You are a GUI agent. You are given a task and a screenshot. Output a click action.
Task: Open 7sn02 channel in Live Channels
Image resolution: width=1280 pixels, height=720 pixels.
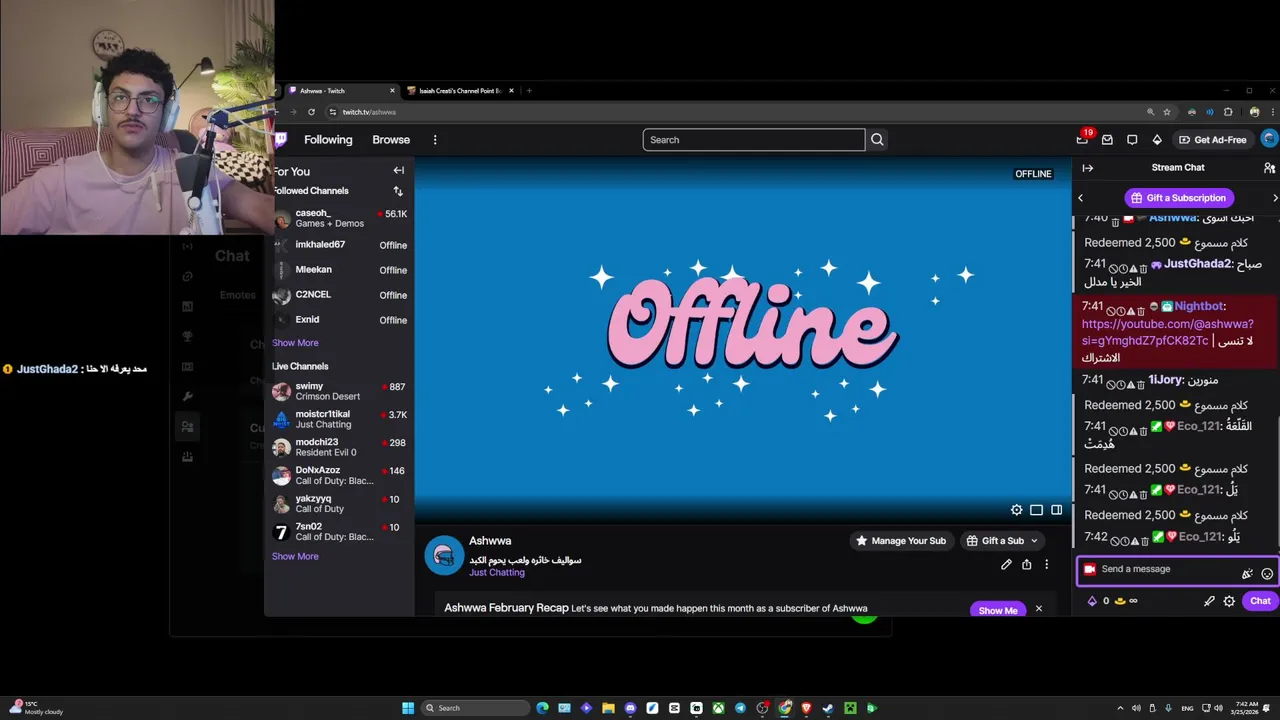pos(341,531)
